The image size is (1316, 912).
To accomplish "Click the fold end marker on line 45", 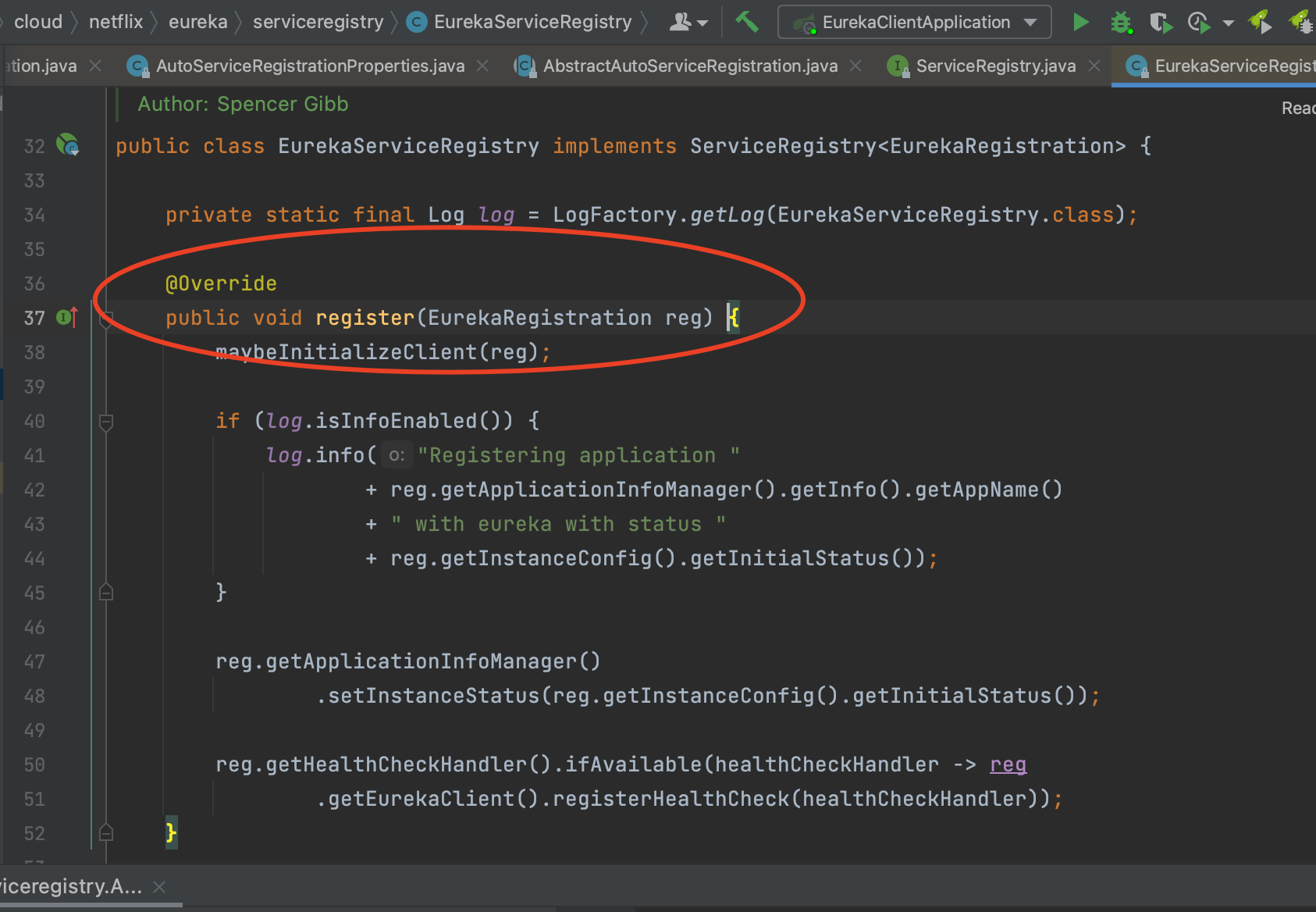I will [x=106, y=593].
